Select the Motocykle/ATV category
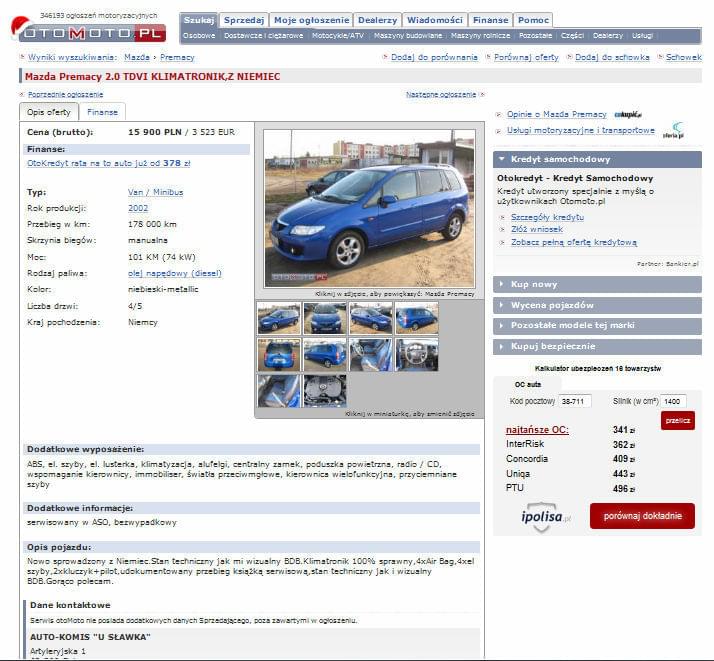The height and width of the screenshot is (661, 714). [338, 36]
